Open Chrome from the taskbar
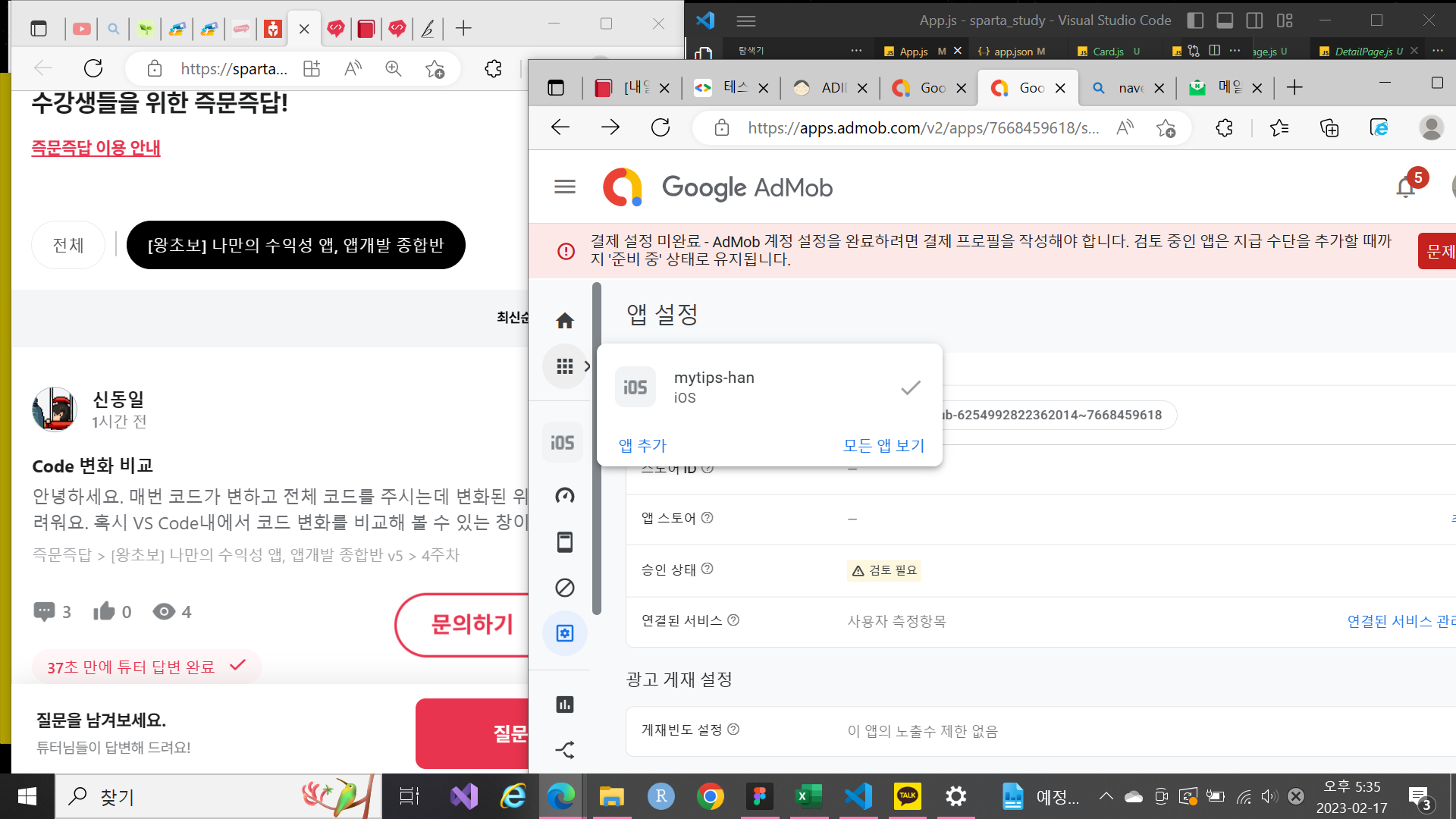1456x819 pixels. point(711,796)
